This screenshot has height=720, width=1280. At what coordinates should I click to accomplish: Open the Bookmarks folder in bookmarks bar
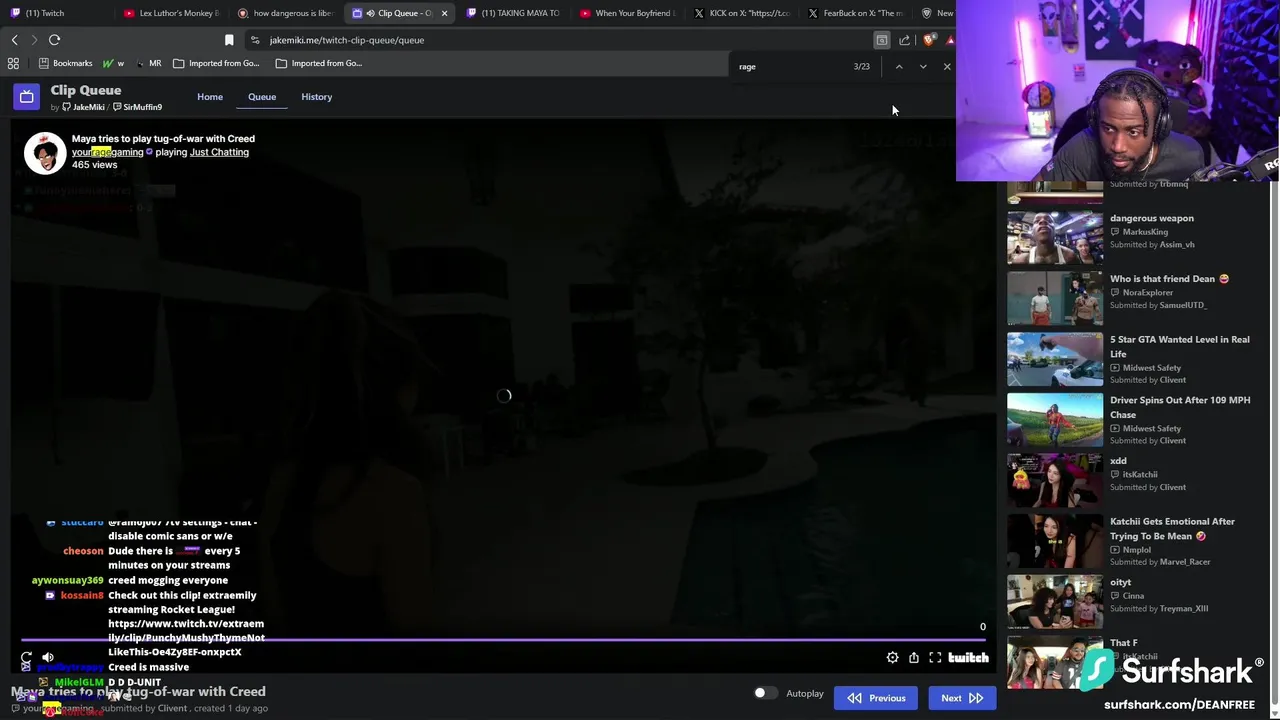66,63
